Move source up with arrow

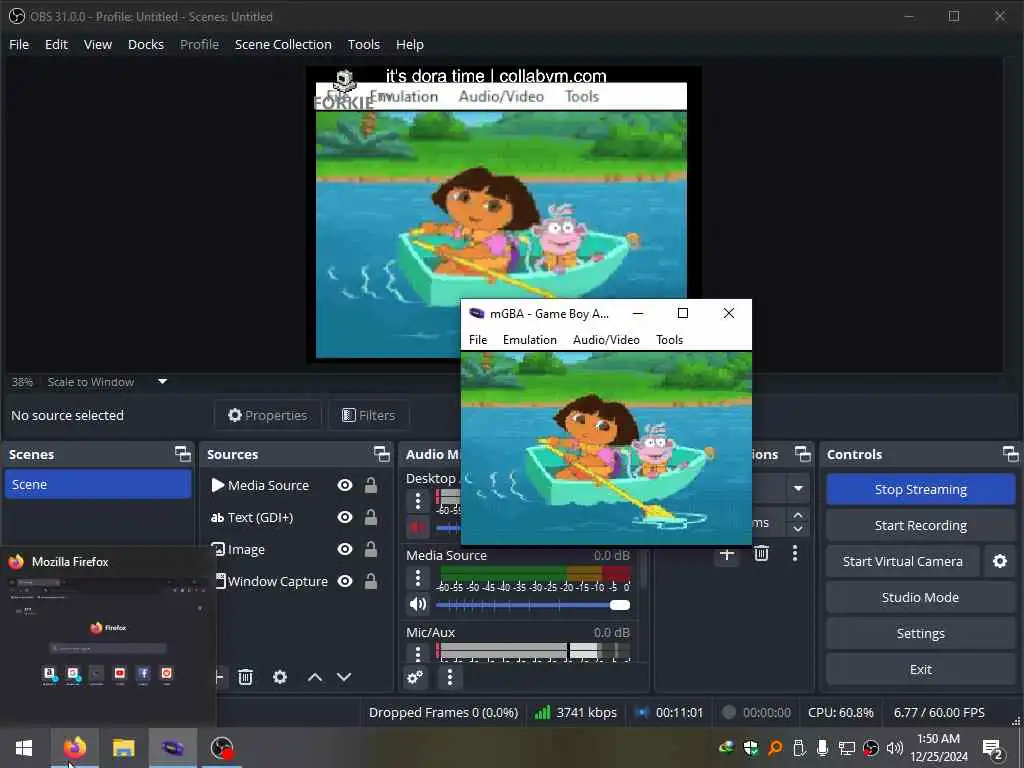click(x=315, y=677)
